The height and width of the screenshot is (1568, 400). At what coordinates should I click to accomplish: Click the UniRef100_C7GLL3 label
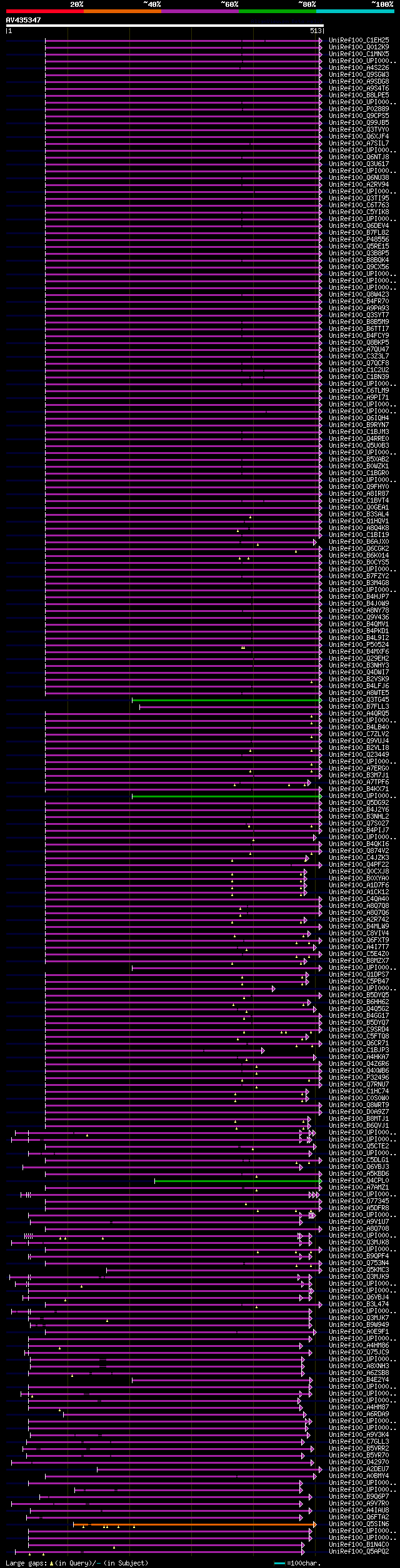359,1441
